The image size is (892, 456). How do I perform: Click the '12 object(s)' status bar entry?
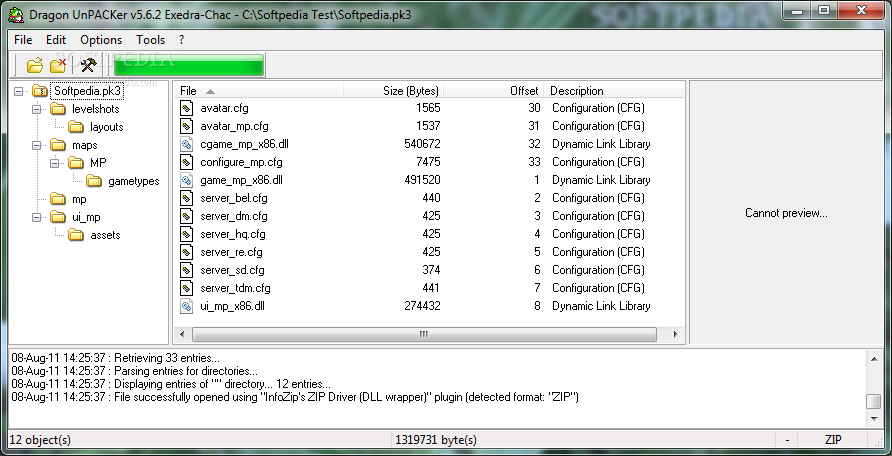pyautogui.click(x=40, y=440)
